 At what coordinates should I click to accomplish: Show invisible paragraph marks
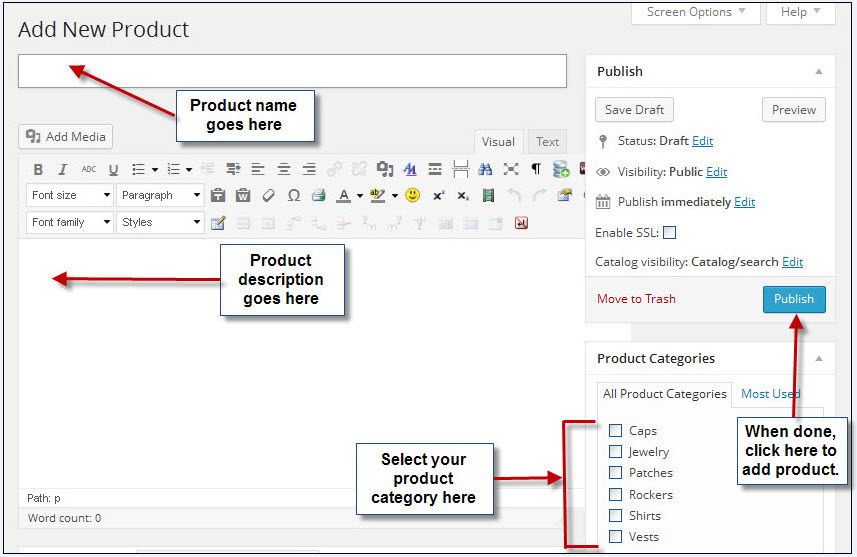(x=536, y=169)
